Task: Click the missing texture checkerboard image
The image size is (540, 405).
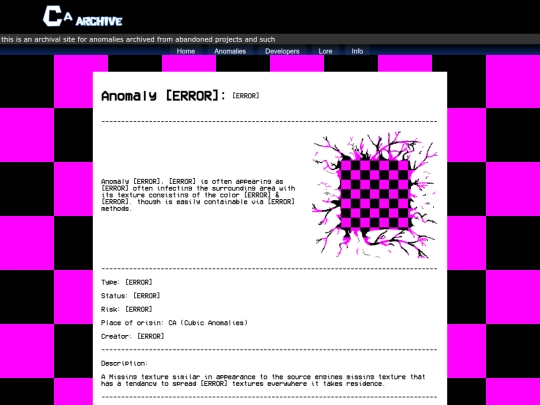Action: pyautogui.click(x=375, y=195)
